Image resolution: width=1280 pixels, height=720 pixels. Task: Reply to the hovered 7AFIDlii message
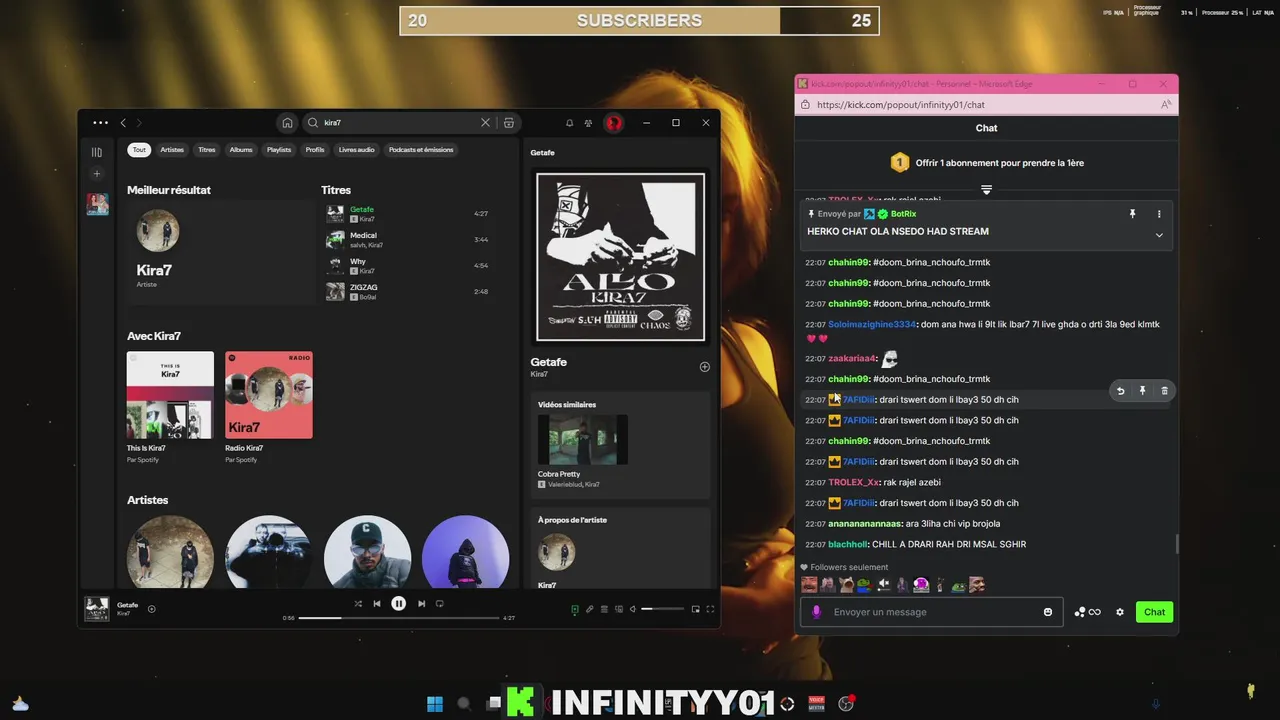(1120, 391)
